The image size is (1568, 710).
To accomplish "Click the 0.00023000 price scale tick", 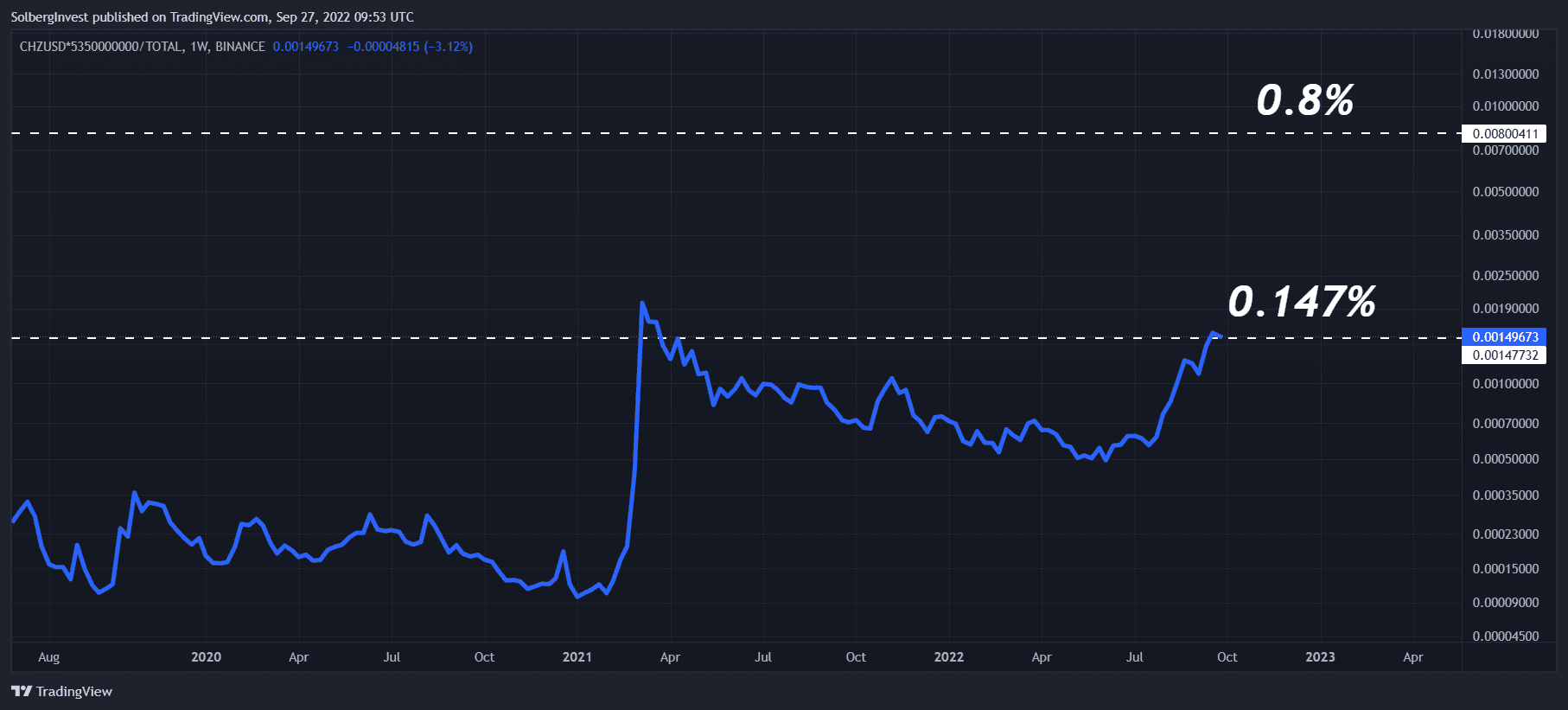I will (1506, 534).
